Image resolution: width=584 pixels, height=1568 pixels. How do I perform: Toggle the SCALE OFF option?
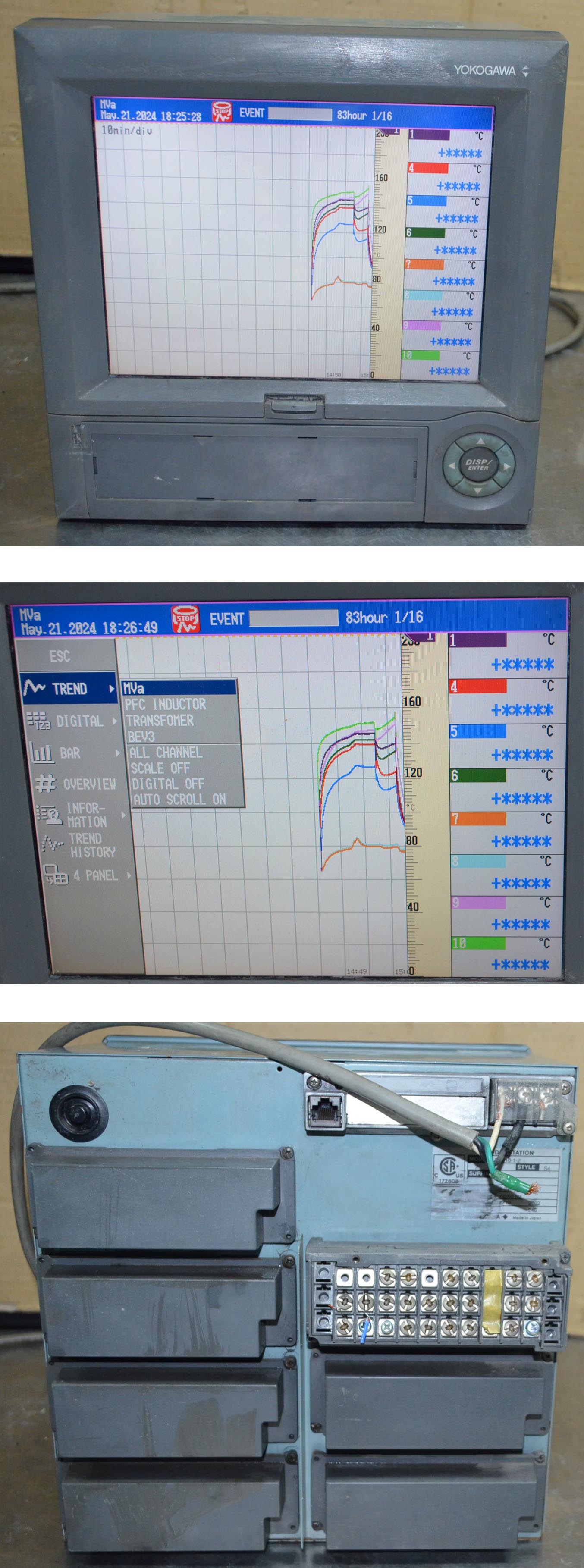(160, 768)
